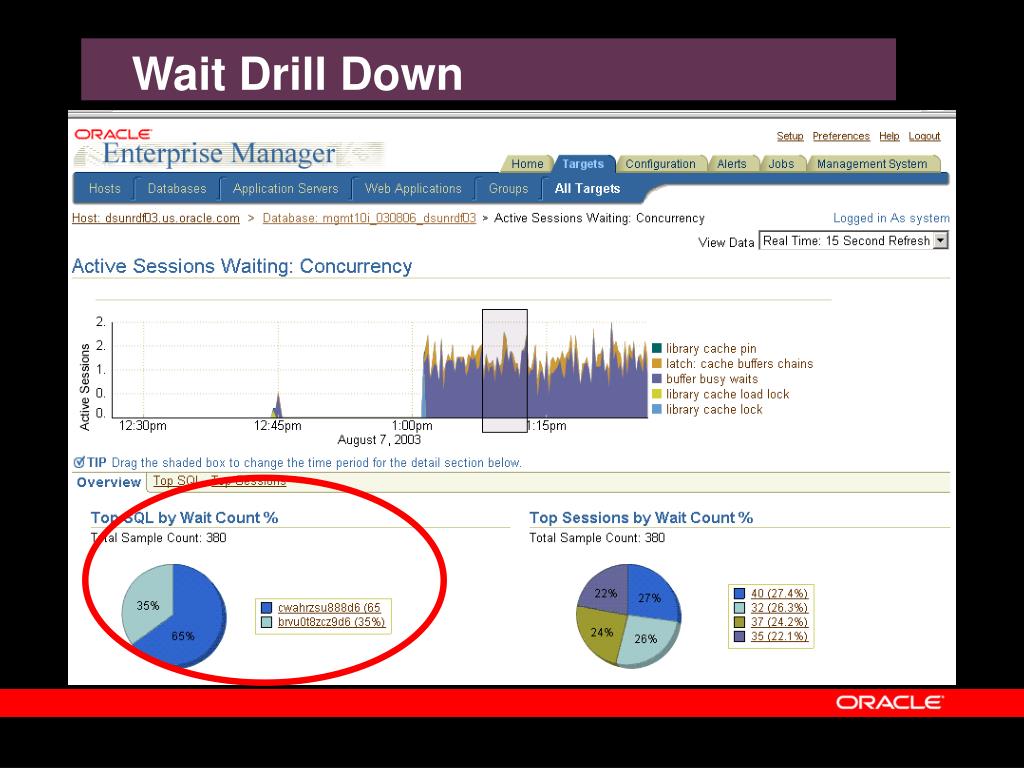The height and width of the screenshot is (768, 1024).
Task: Follow Host dsunrdf03.us.oracle.com breadcrumb
Action: pyautogui.click(x=155, y=218)
